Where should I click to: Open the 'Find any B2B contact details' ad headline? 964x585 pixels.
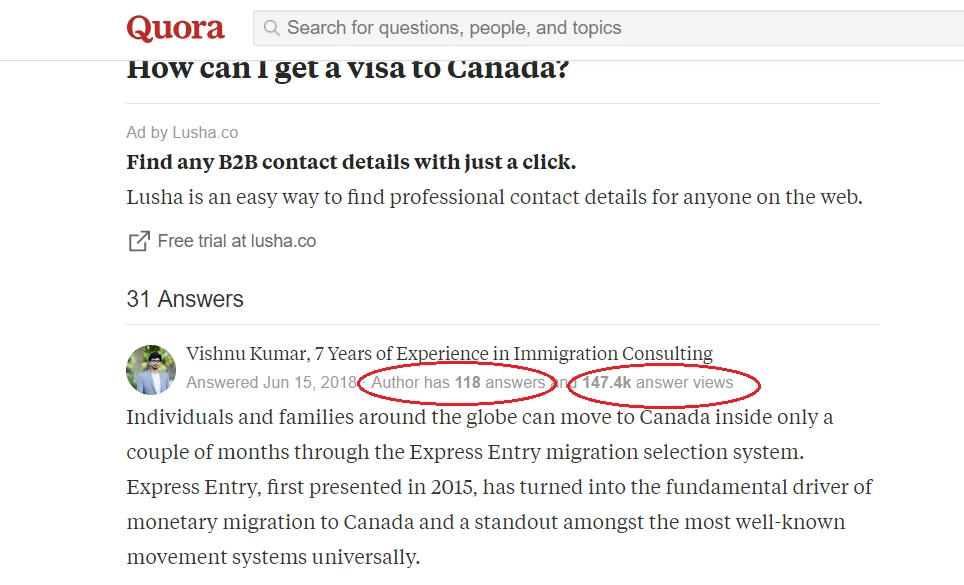coord(351,162)
